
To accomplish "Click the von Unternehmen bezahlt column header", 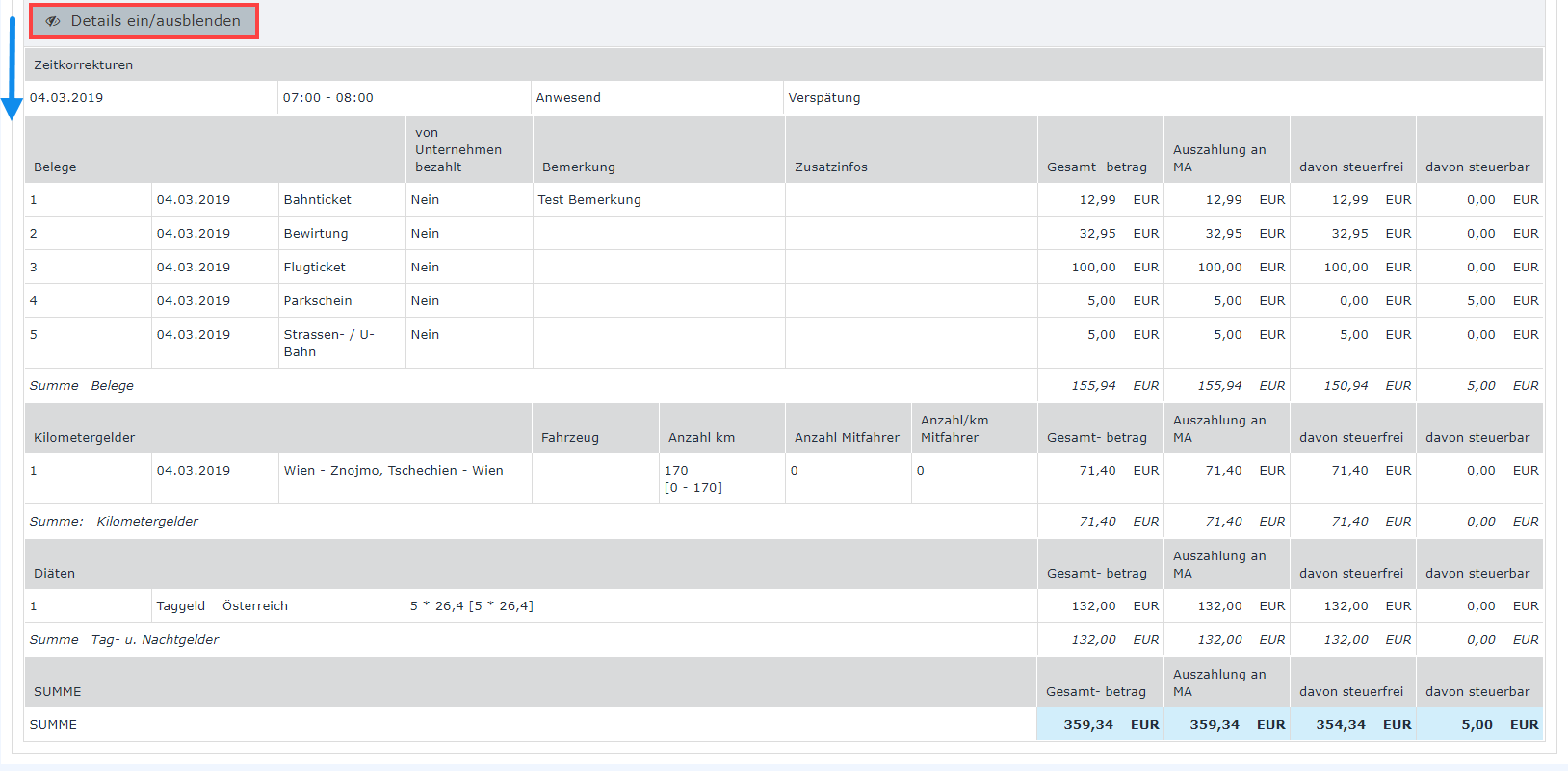I will click(458, 150).
